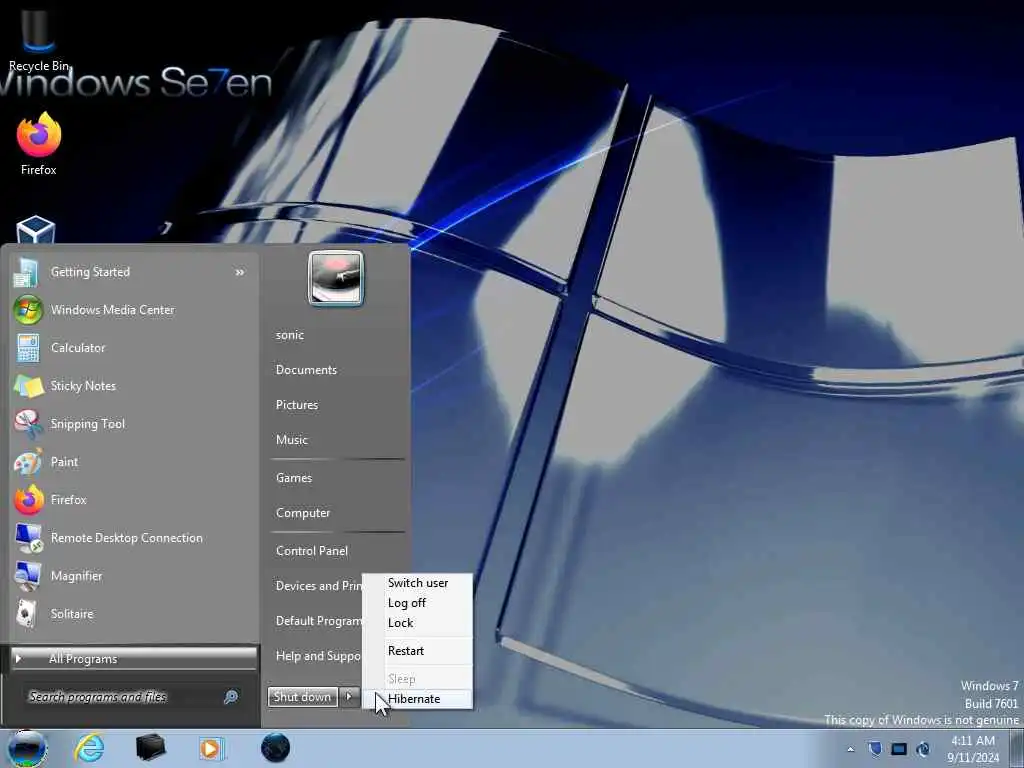Viewport: 1024px width, 768px height.
Task: Click the Shut down button
Action: (x=302, y=697)
